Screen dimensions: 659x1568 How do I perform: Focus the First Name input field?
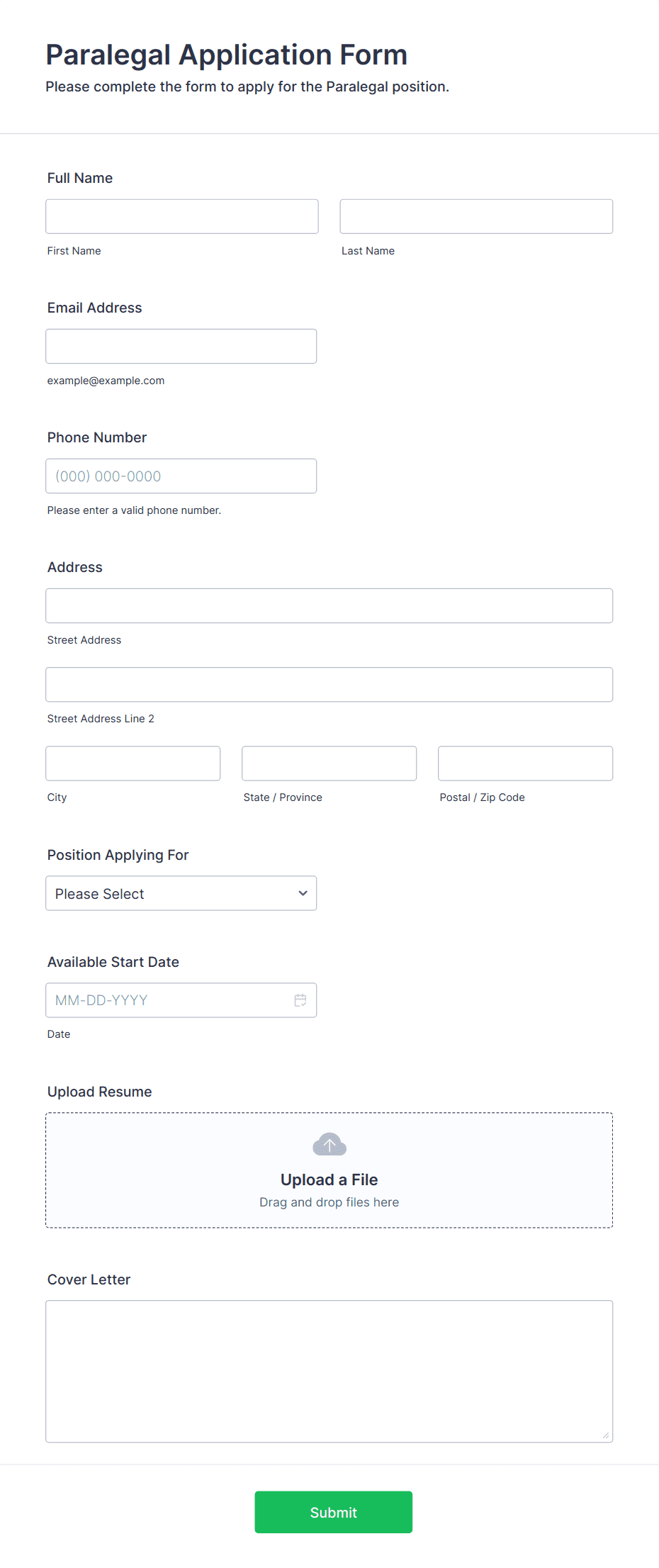pyautogui.click(x=182, y=216)
